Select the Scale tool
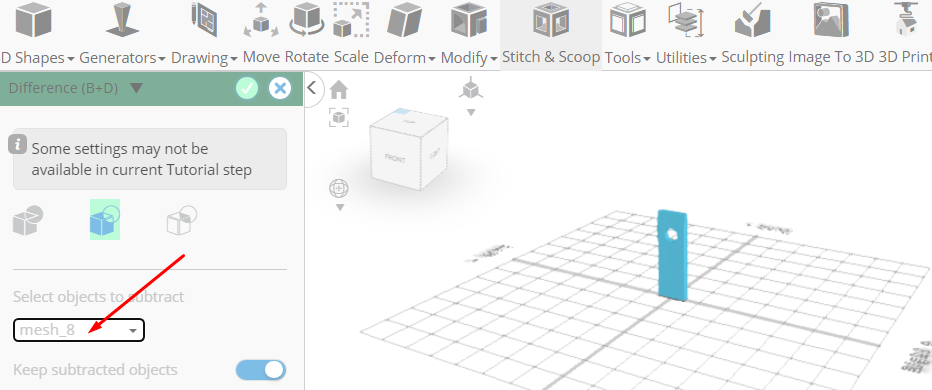 (351, 34)
